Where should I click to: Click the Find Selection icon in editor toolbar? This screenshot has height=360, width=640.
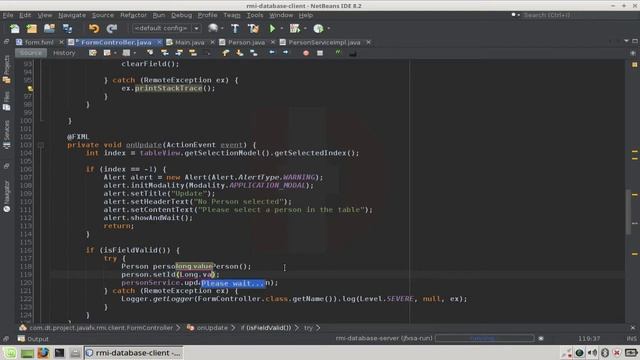[x=150, y=53]
